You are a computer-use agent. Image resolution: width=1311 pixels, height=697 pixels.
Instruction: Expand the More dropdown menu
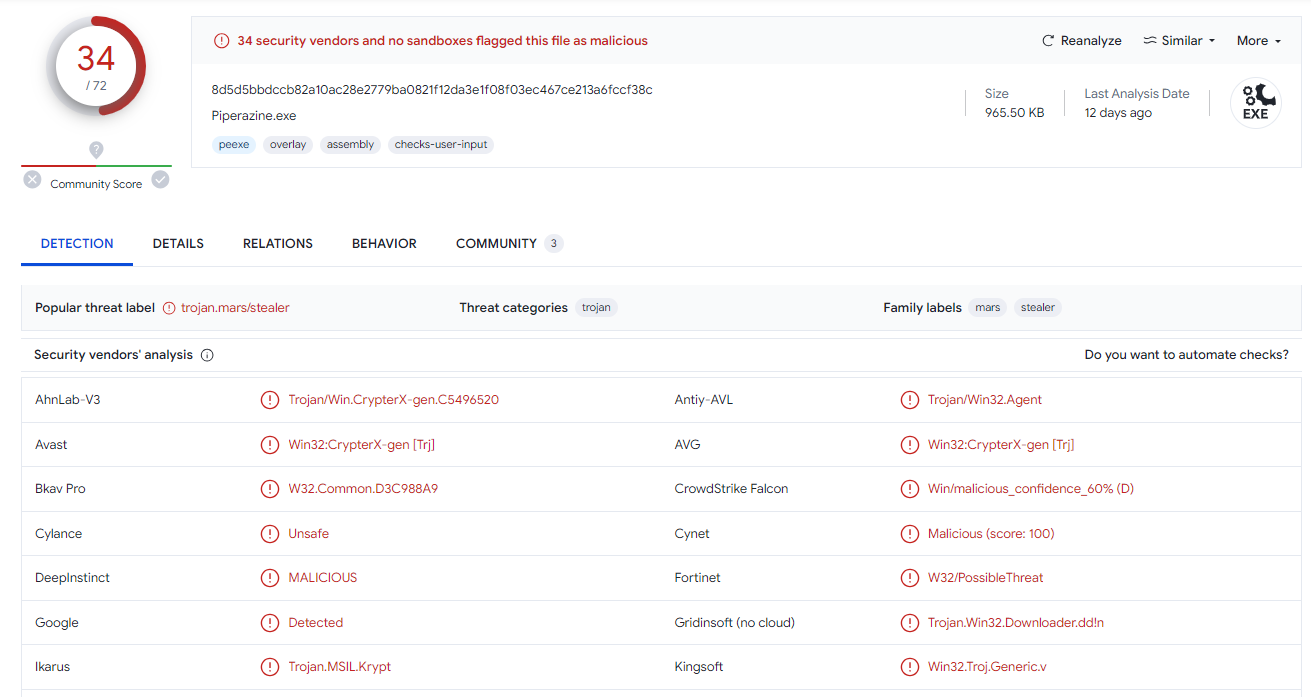coord(1258,41)
